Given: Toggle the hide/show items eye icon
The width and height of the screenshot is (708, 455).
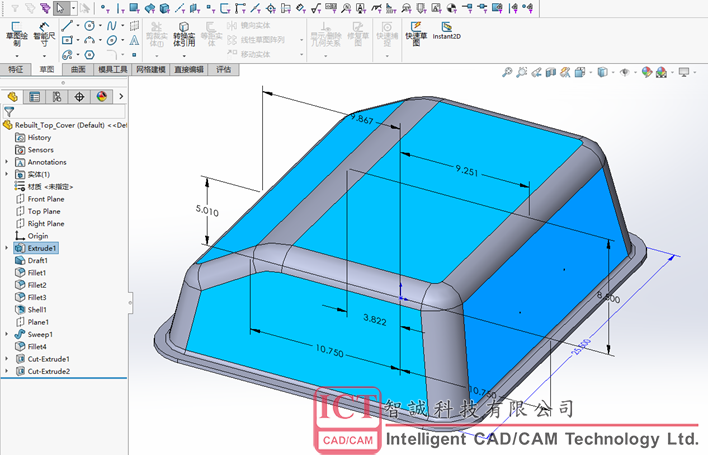Looking at the screenshot, I should point(625,72).
